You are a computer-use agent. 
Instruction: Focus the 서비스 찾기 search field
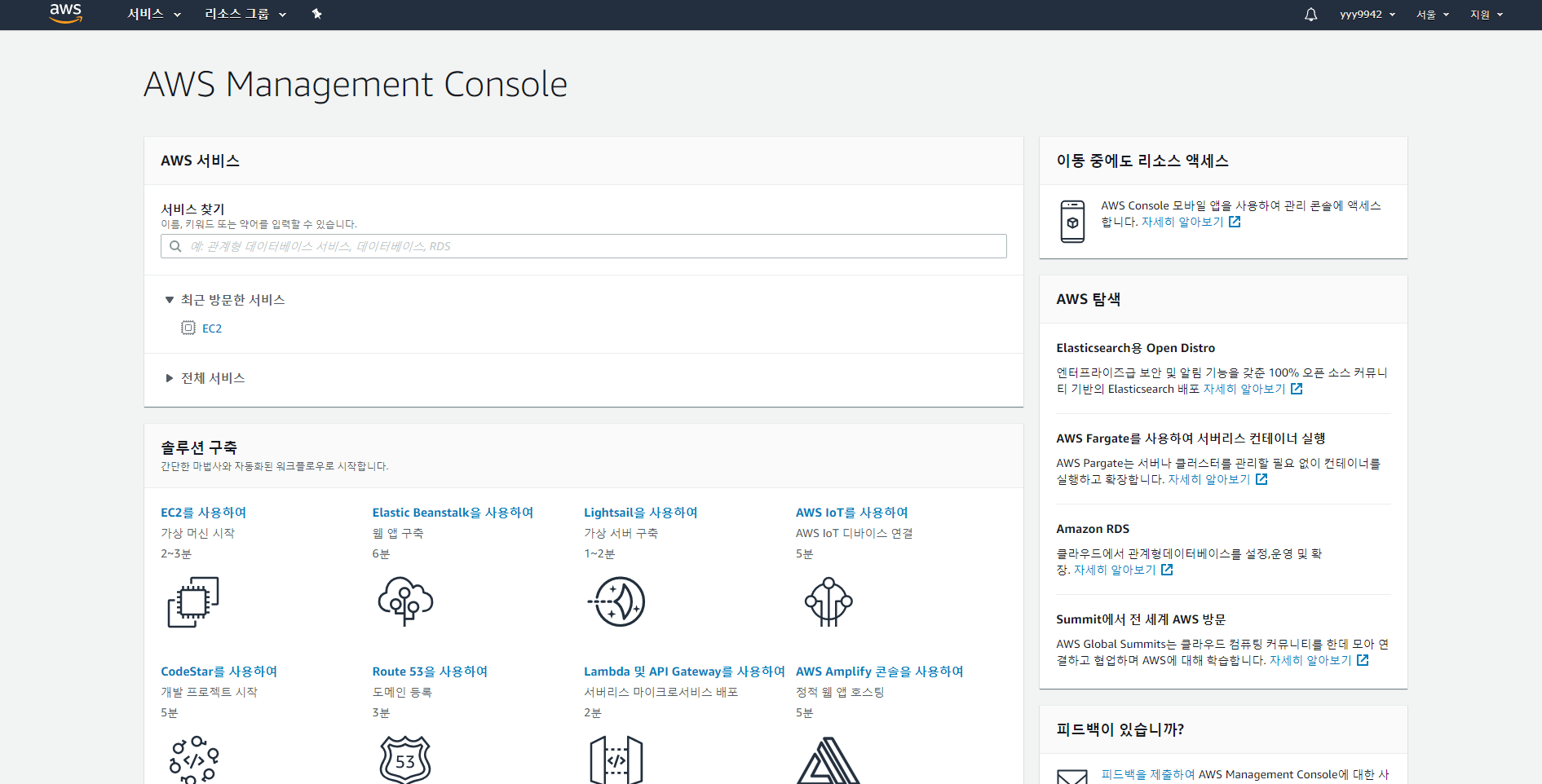coord(583,246)
